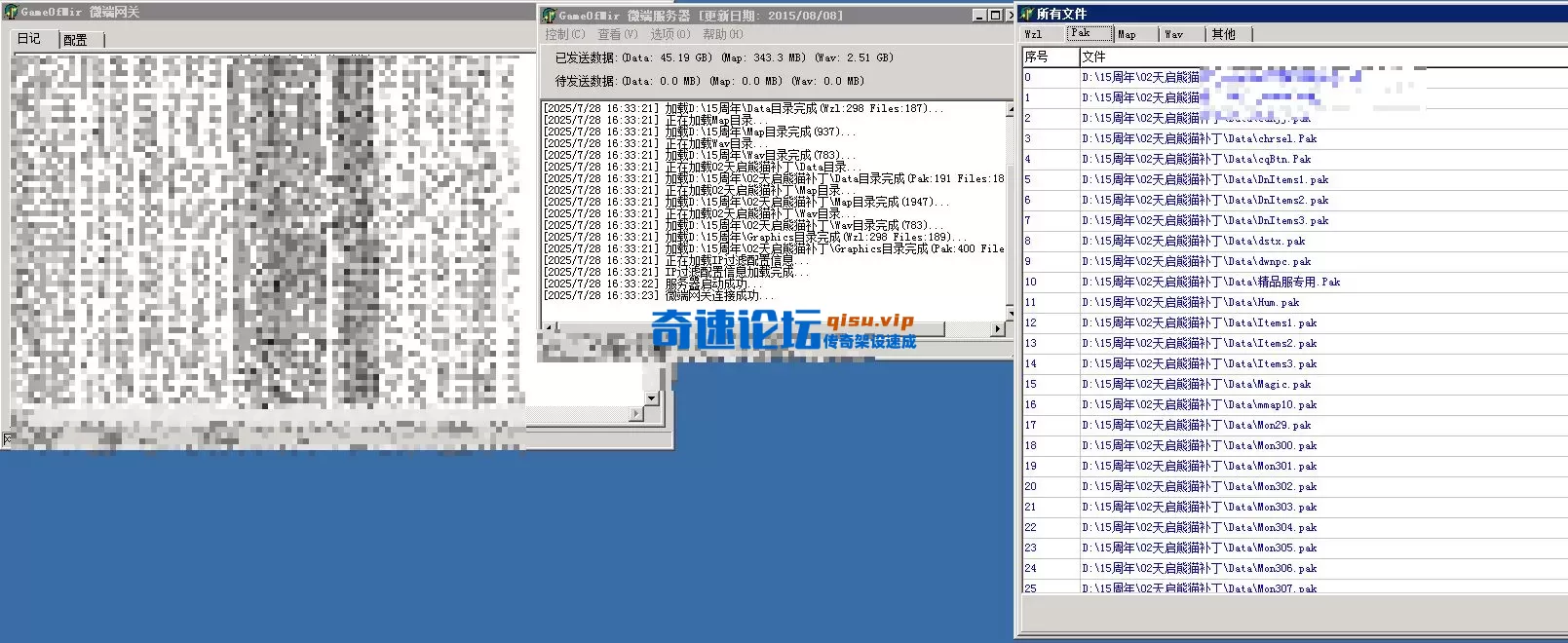Open the 帮助(H) menu in 微端服务器
Image resolution: width=1568 pixels, height=643 pixels.
pos(723,34)
